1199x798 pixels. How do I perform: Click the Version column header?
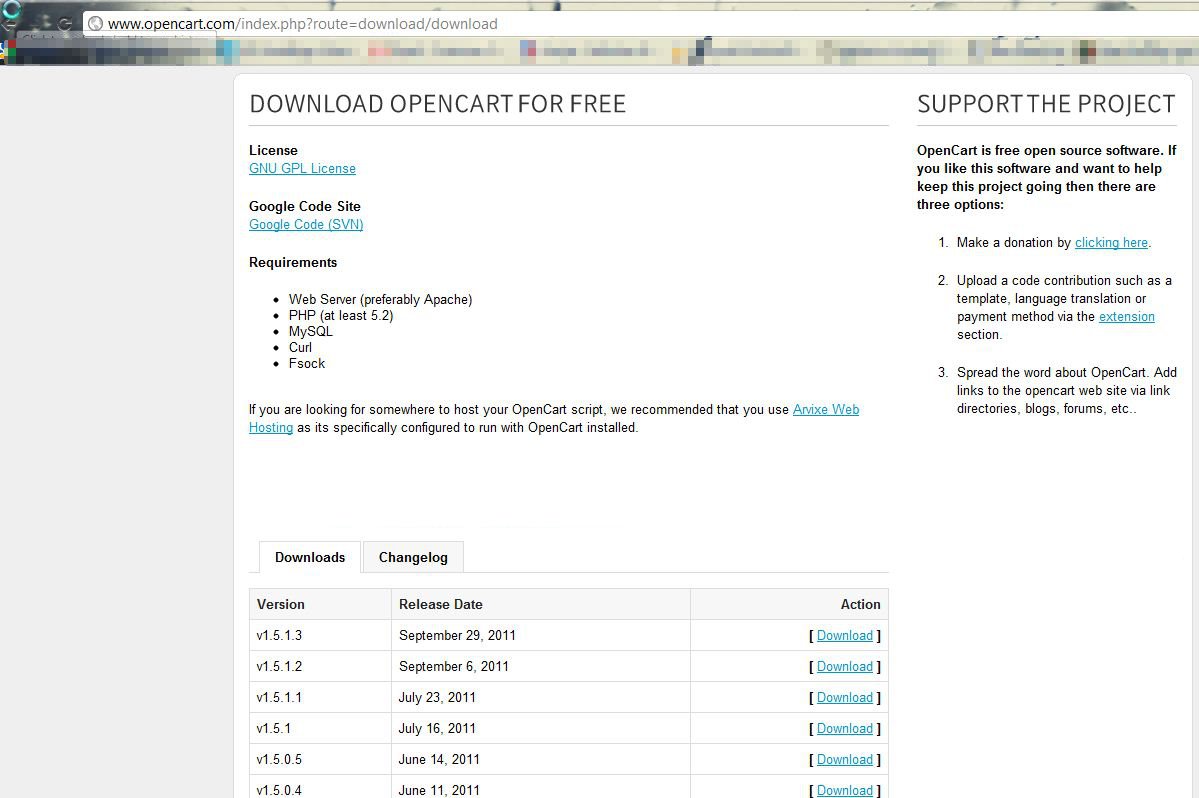(x=281, y=605)
